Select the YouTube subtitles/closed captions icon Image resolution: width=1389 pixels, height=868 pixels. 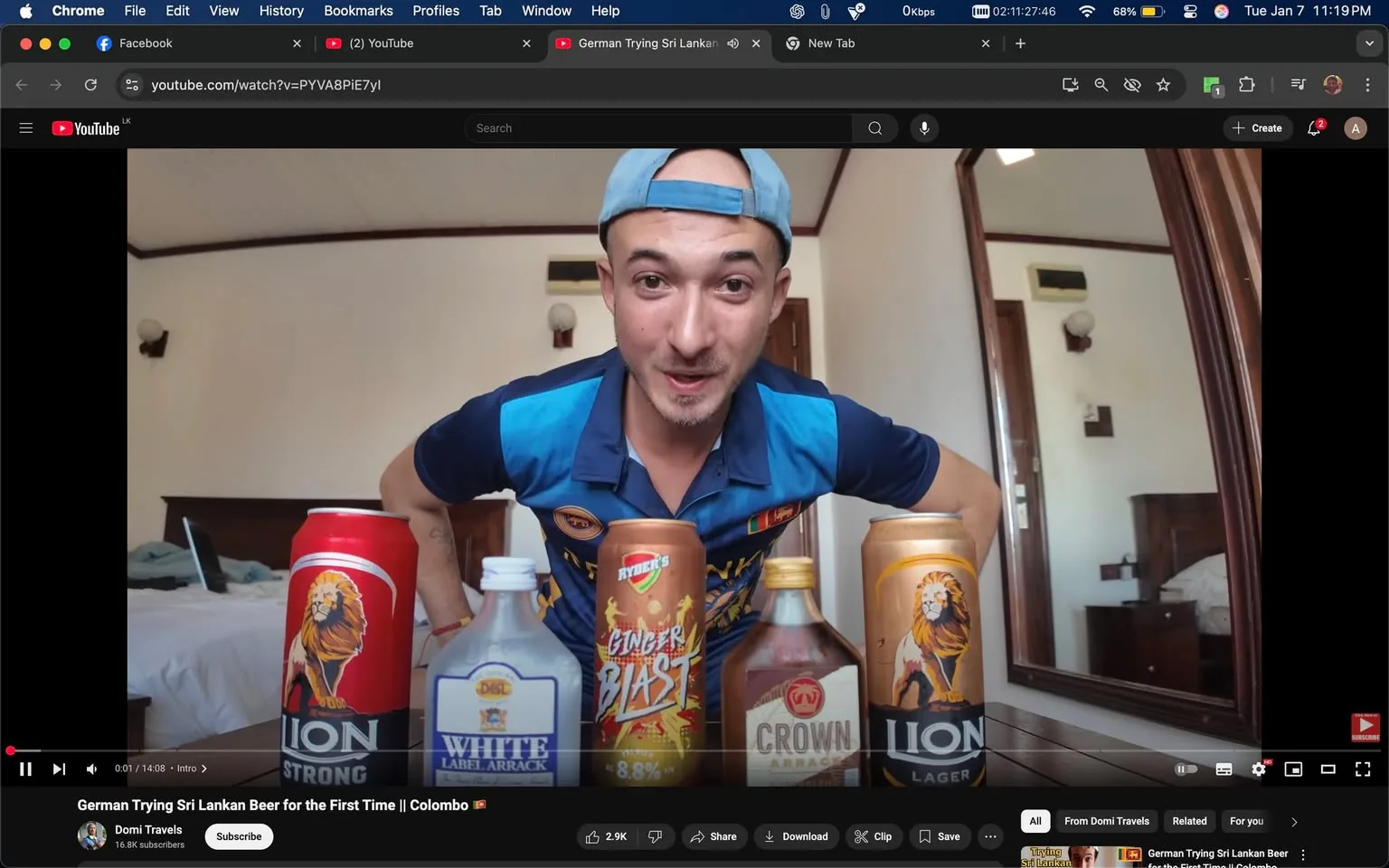tap(1224, 769)
